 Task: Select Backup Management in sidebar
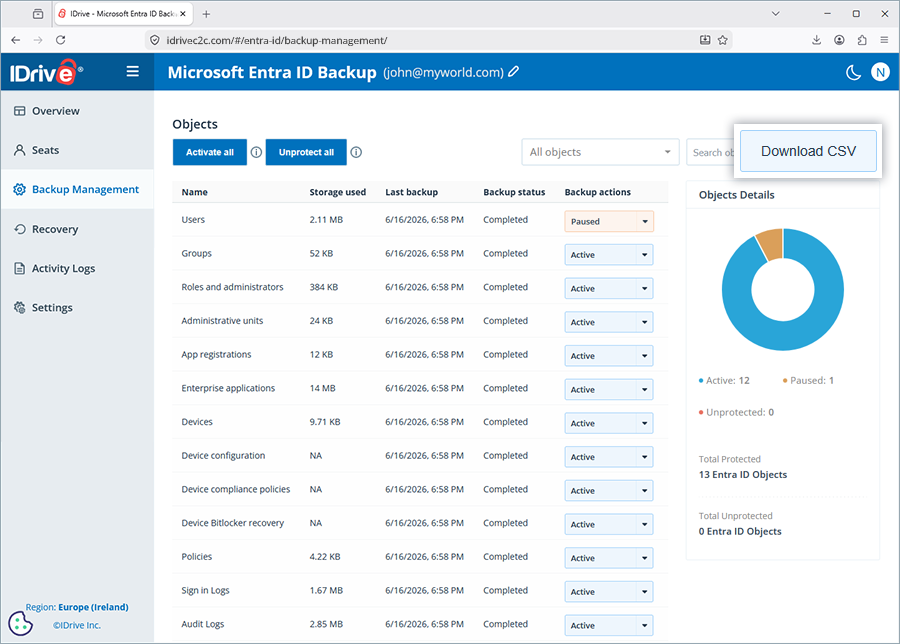pyautogui.click(x=77, y=189)
